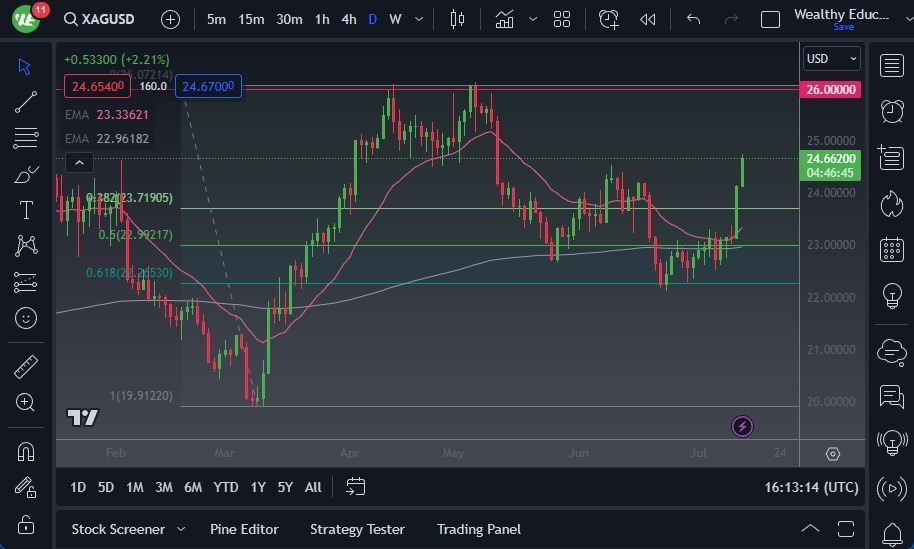The image size is (914, 549).
Task: Open the USD currency dropdown
Action: click(x=832, y=59)
